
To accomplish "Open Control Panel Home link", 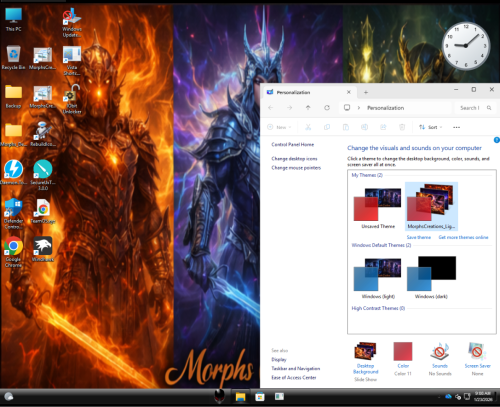I will (292, 144).
